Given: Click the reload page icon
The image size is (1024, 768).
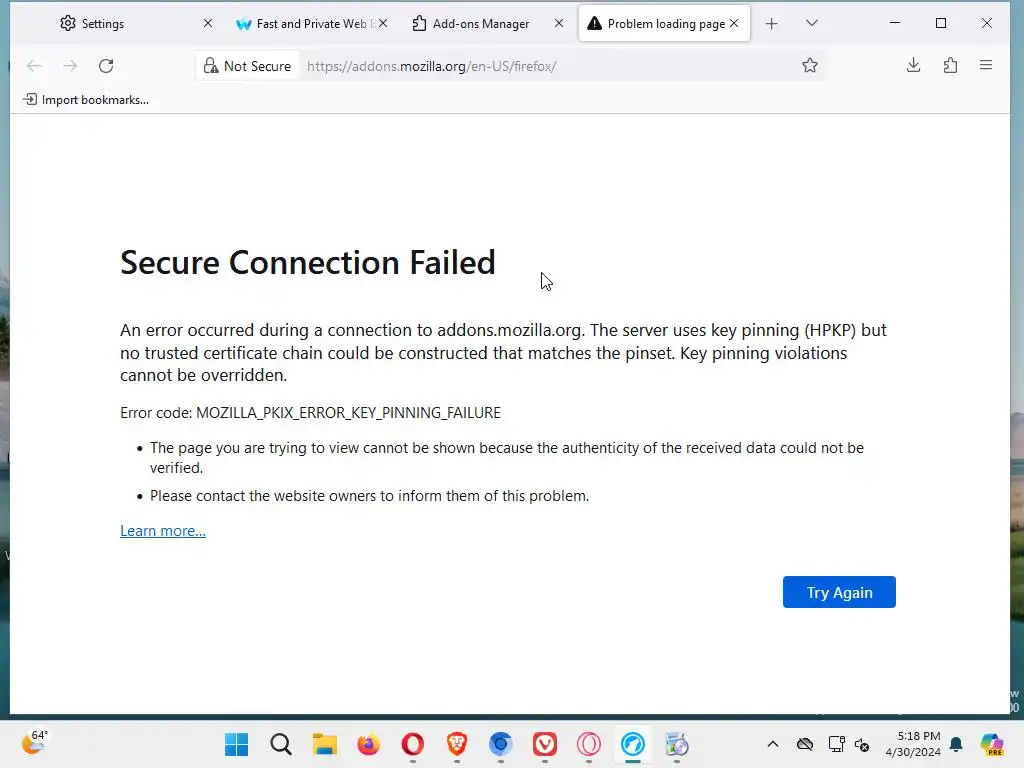Looking at the screenshot, I should click(x=106, y=66).
